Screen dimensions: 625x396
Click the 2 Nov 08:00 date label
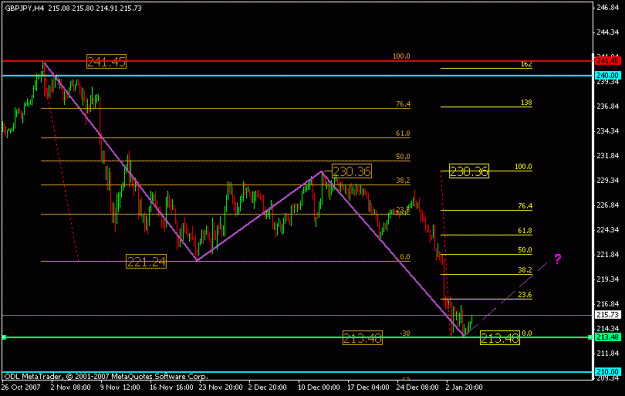[71, 387]
